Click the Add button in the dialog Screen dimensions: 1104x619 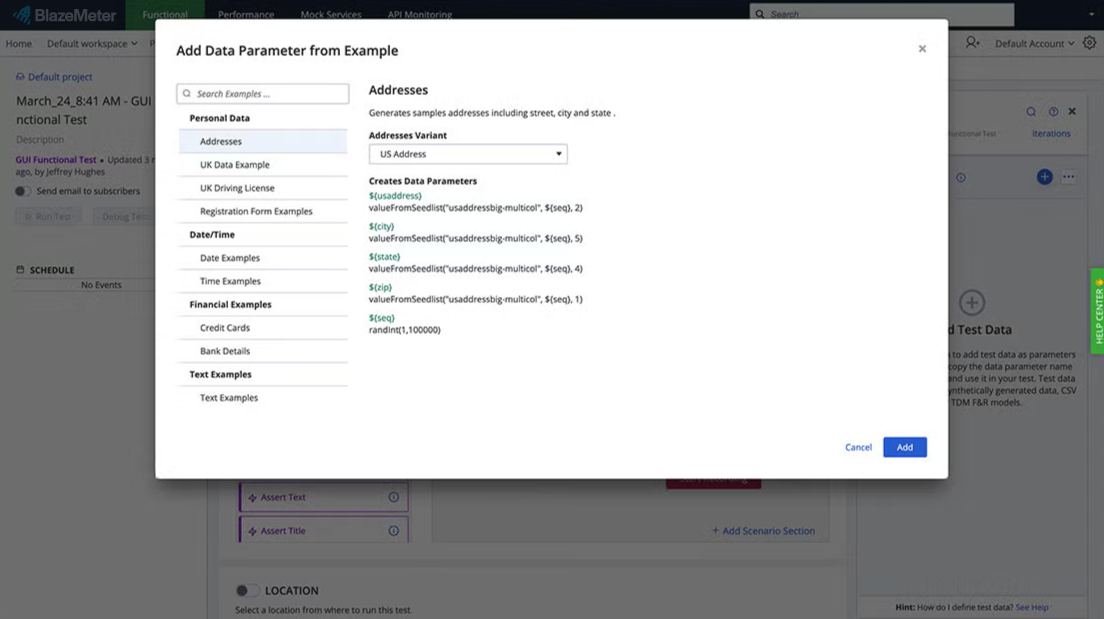904,447
